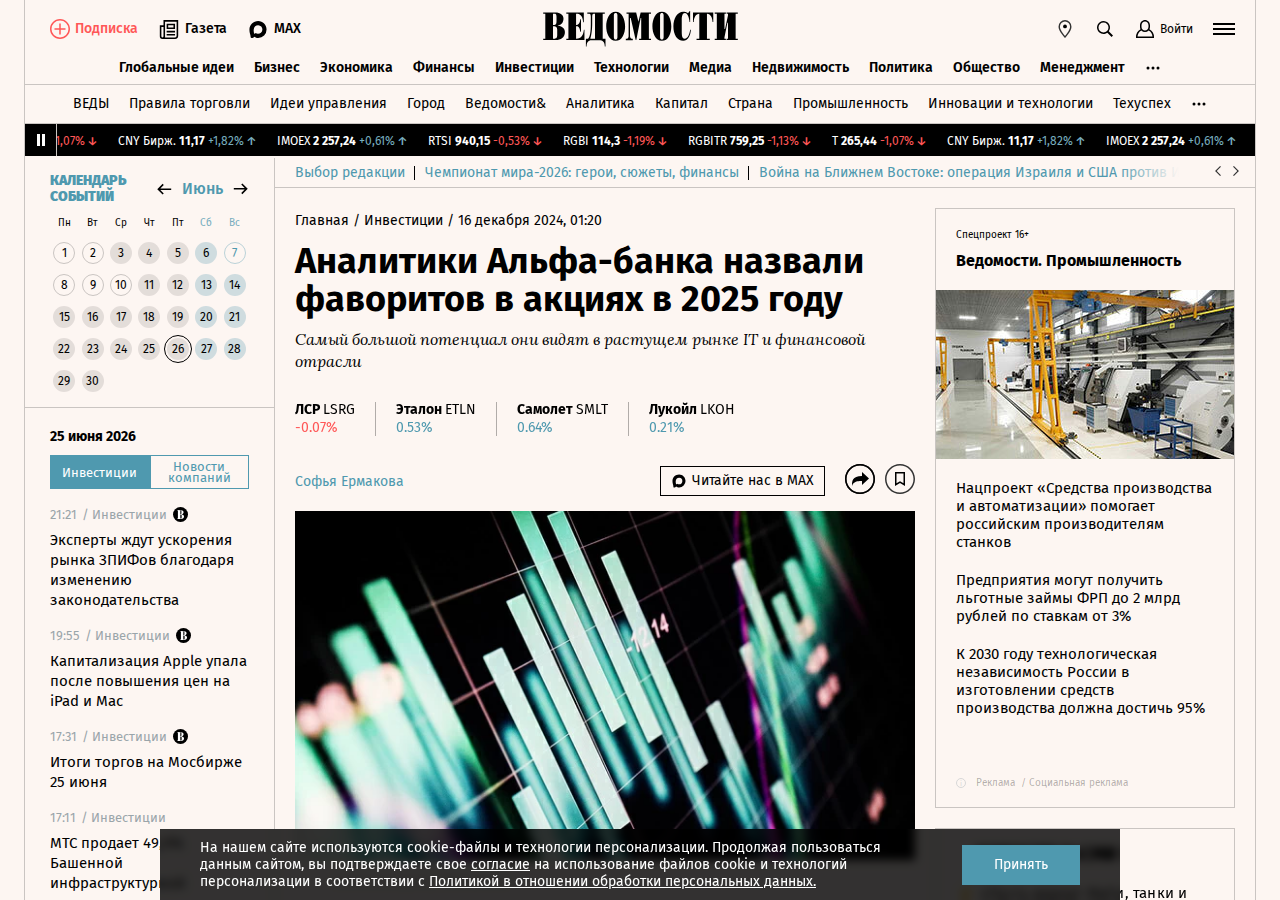Open author Софья Ермакова page

coord(349,481)
